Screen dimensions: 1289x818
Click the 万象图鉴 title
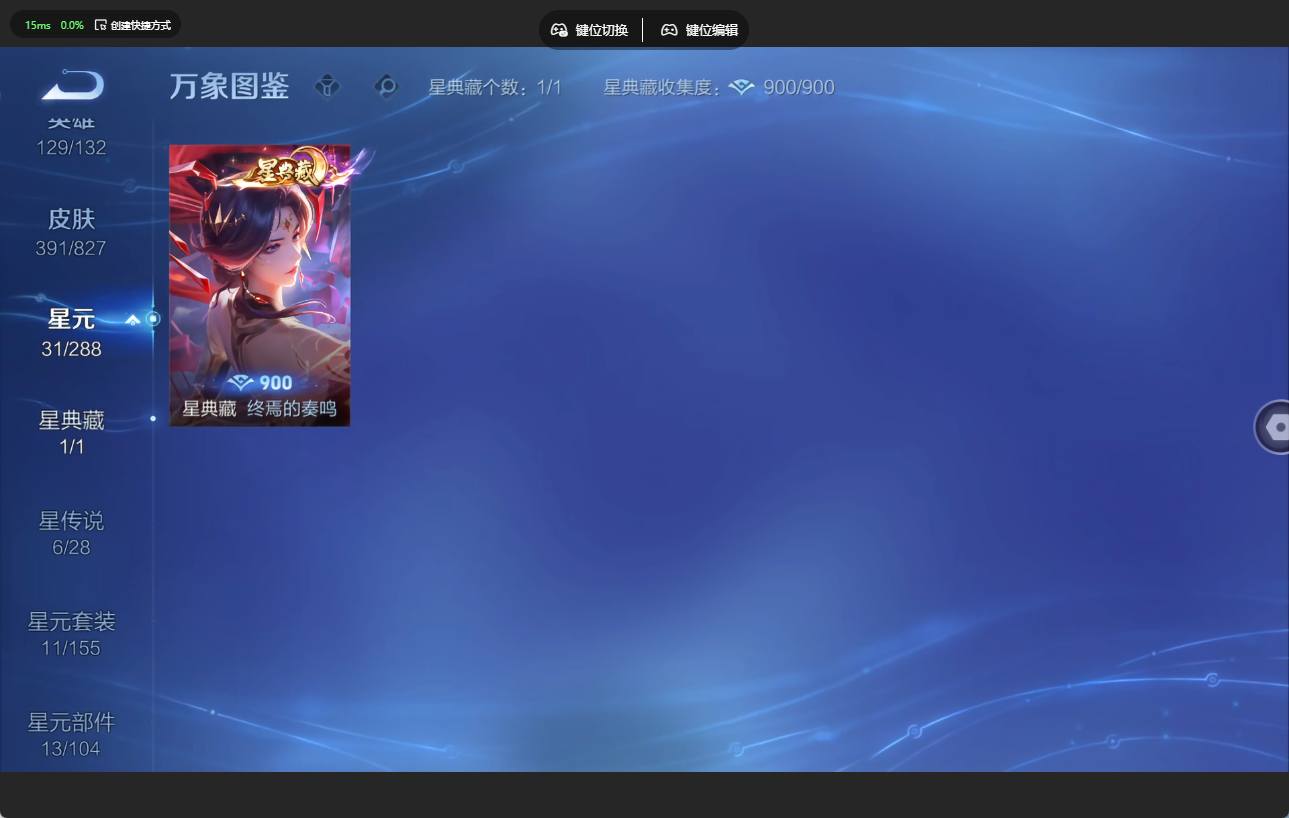coord(229,87)
